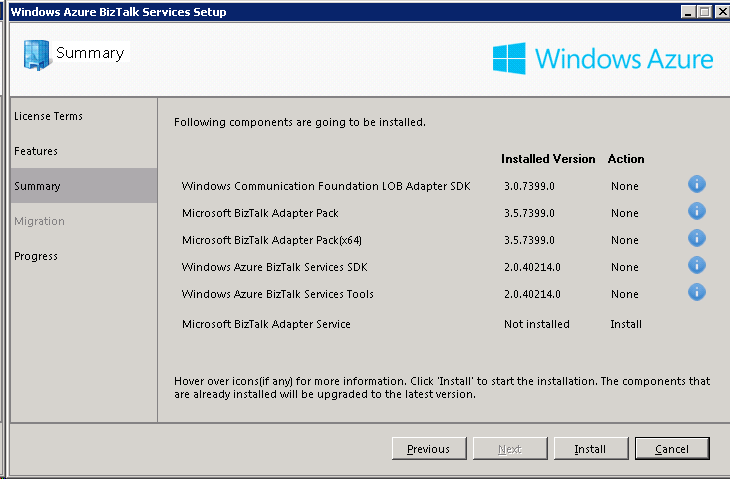Click info icon for BizTalk Services Tools
The image size is (730, 479).
tap(696, 292)
